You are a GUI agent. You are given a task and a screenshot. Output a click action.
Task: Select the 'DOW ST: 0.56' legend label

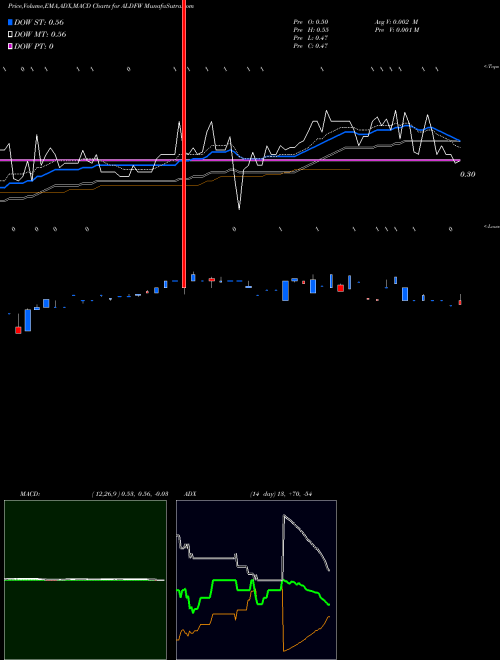click(x=39, y=22)
